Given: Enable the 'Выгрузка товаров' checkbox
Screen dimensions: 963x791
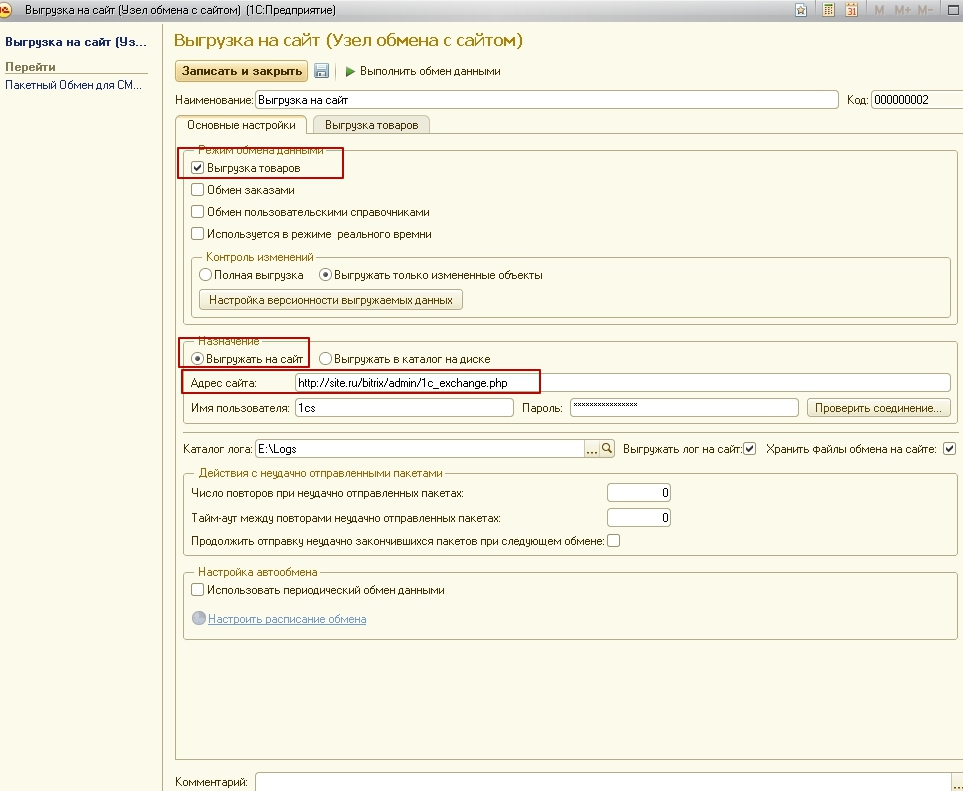Looking at the screenshot, I should (197, 167).
